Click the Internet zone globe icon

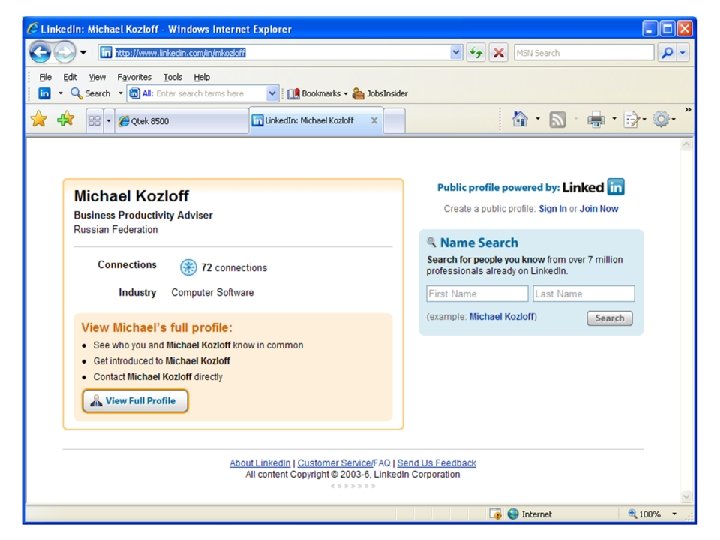click(x=513, y=514)
